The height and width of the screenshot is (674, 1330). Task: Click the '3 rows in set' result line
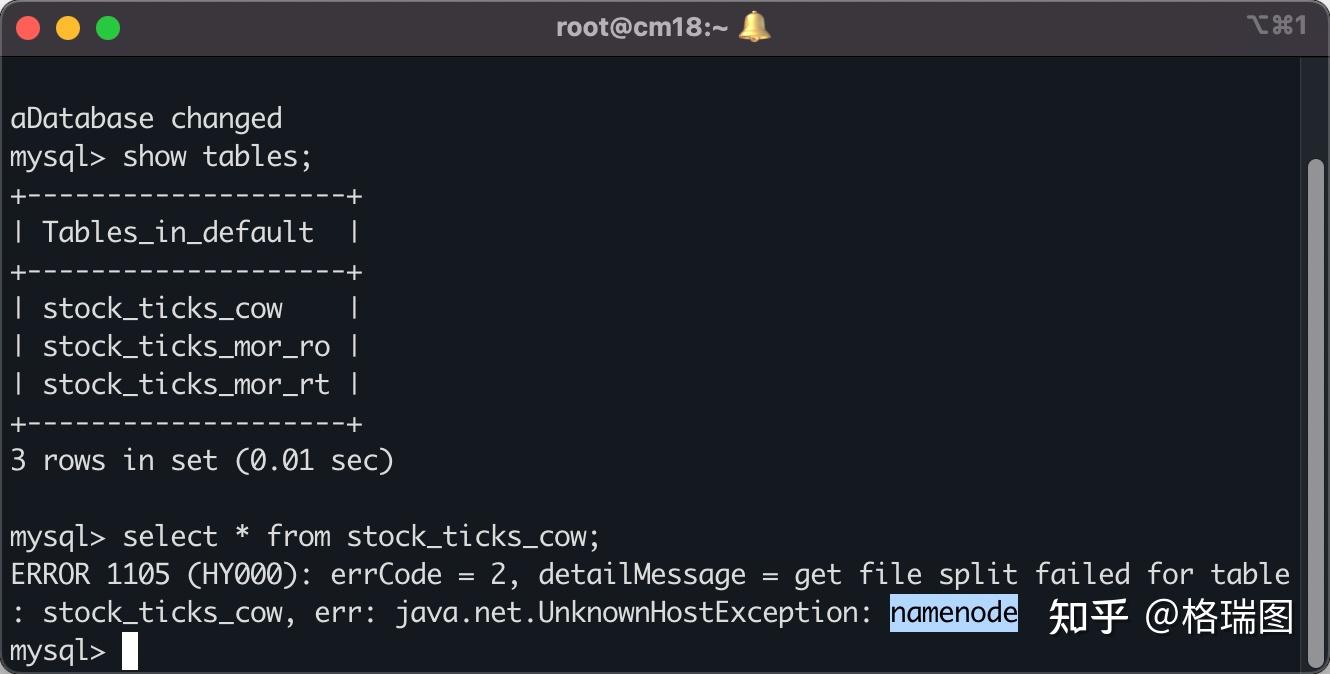click(202, 461)
